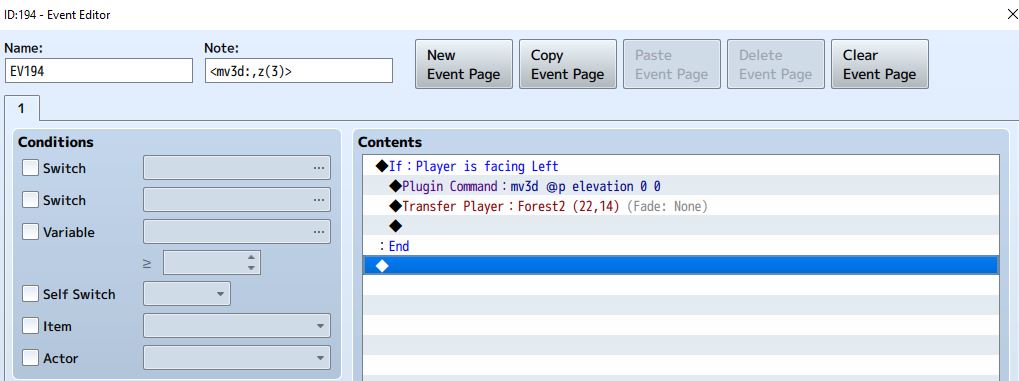Image resolution: width=1019 pixels, height=381 pixels.
Task: Open the first Switch selector ellipsis field
Action: (x=237, y=168)
